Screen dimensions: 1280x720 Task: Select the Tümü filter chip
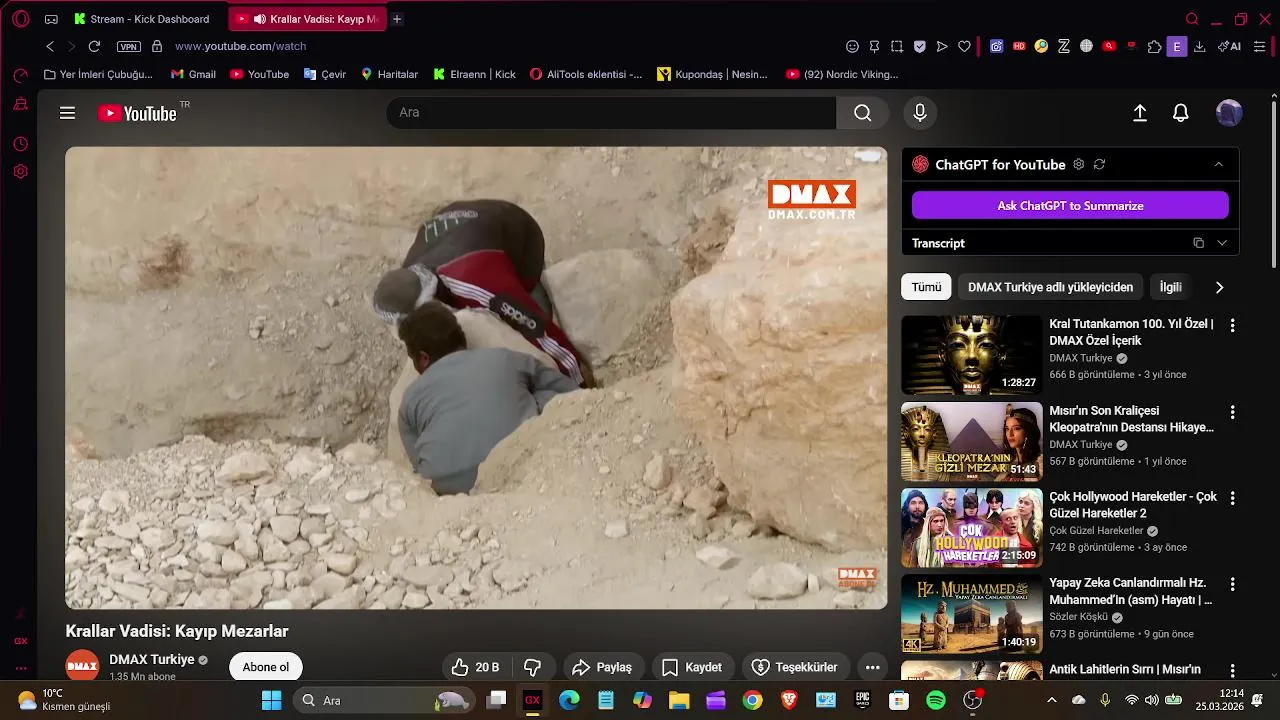[x=926, y=287]
